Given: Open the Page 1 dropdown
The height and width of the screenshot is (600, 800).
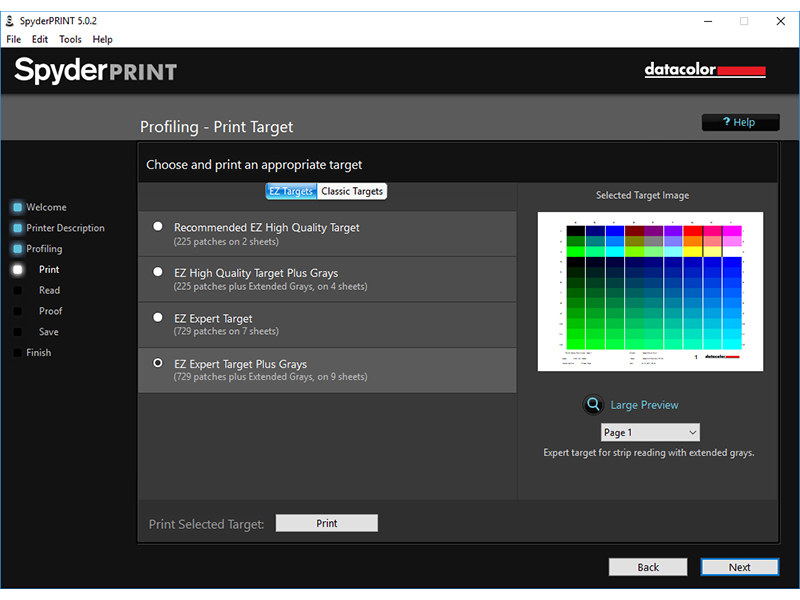Looking at the screenshot, I should pos(650,433).
